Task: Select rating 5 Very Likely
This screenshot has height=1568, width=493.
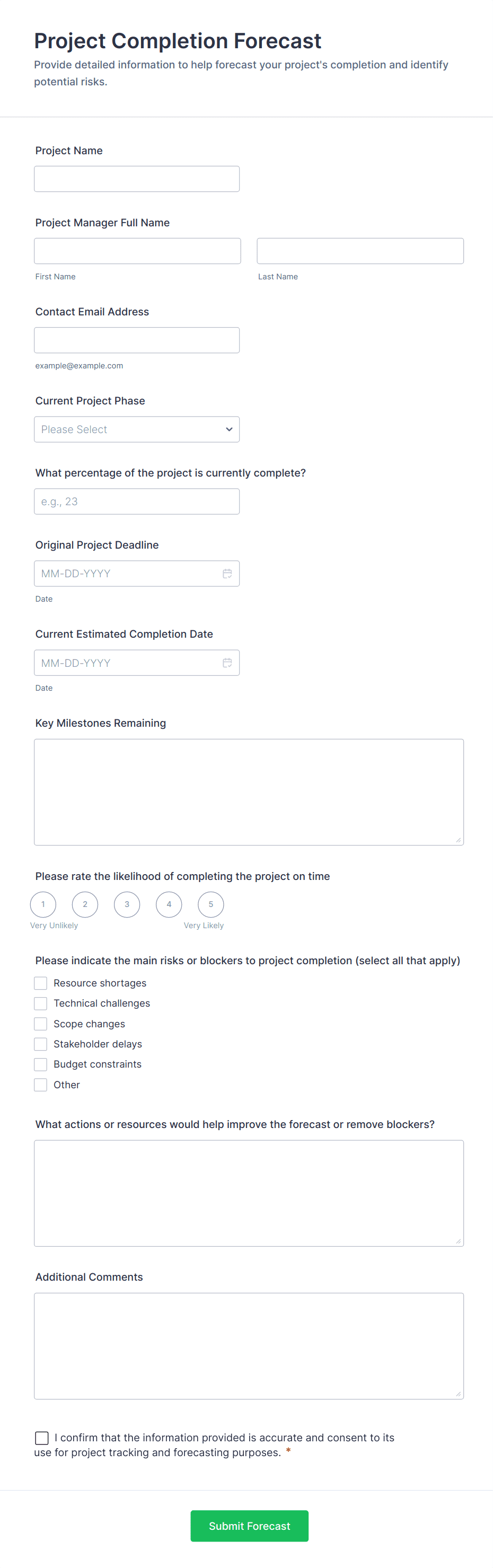Action: point(210,904)
